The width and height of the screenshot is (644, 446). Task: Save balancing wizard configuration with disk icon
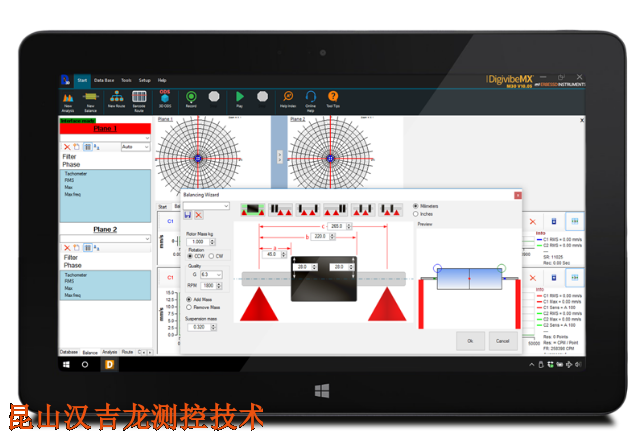(x=187, y=215)
